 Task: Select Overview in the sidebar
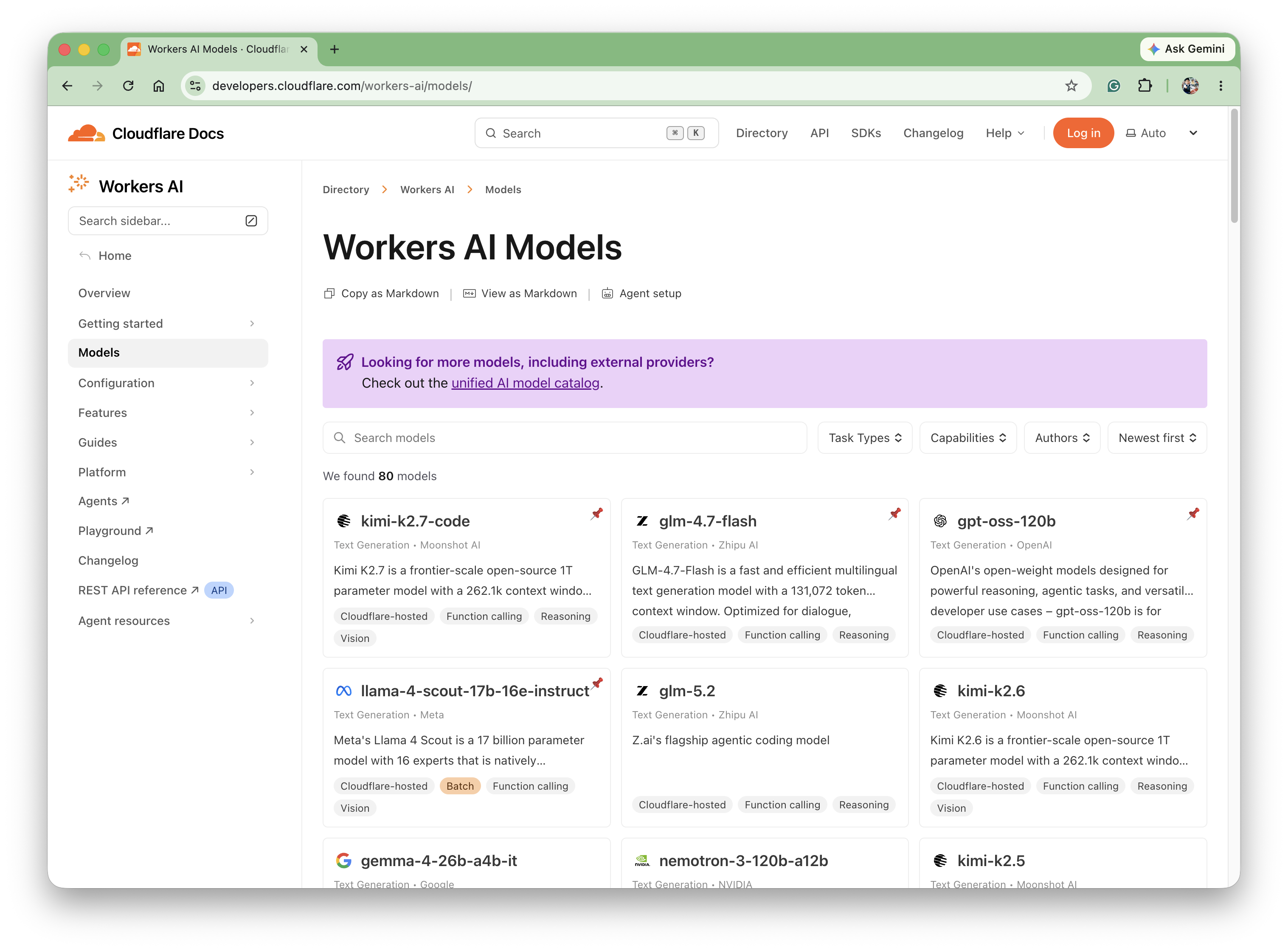pyautogui.click(x=104, y=293)
